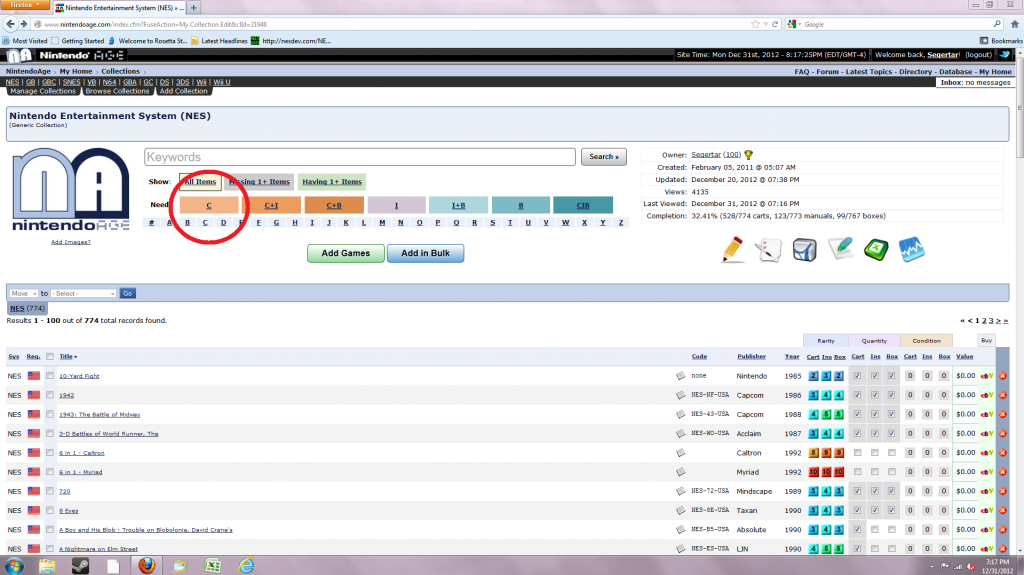This screenshot has width=1024, height=575.
Task: Click the feather quill notes icon
Action: coord(840,250)
